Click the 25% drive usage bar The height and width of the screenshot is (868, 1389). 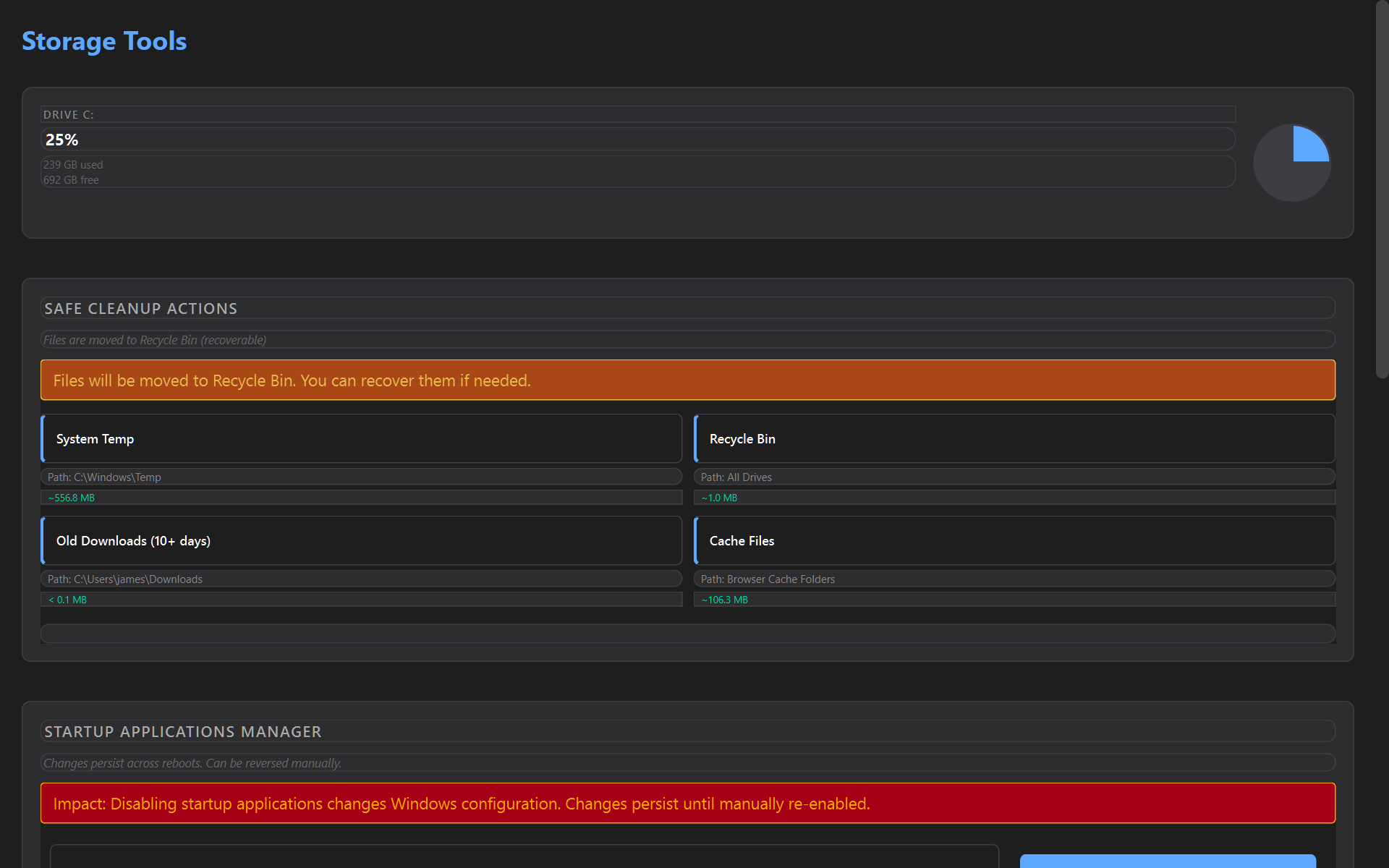pos(637,140)
